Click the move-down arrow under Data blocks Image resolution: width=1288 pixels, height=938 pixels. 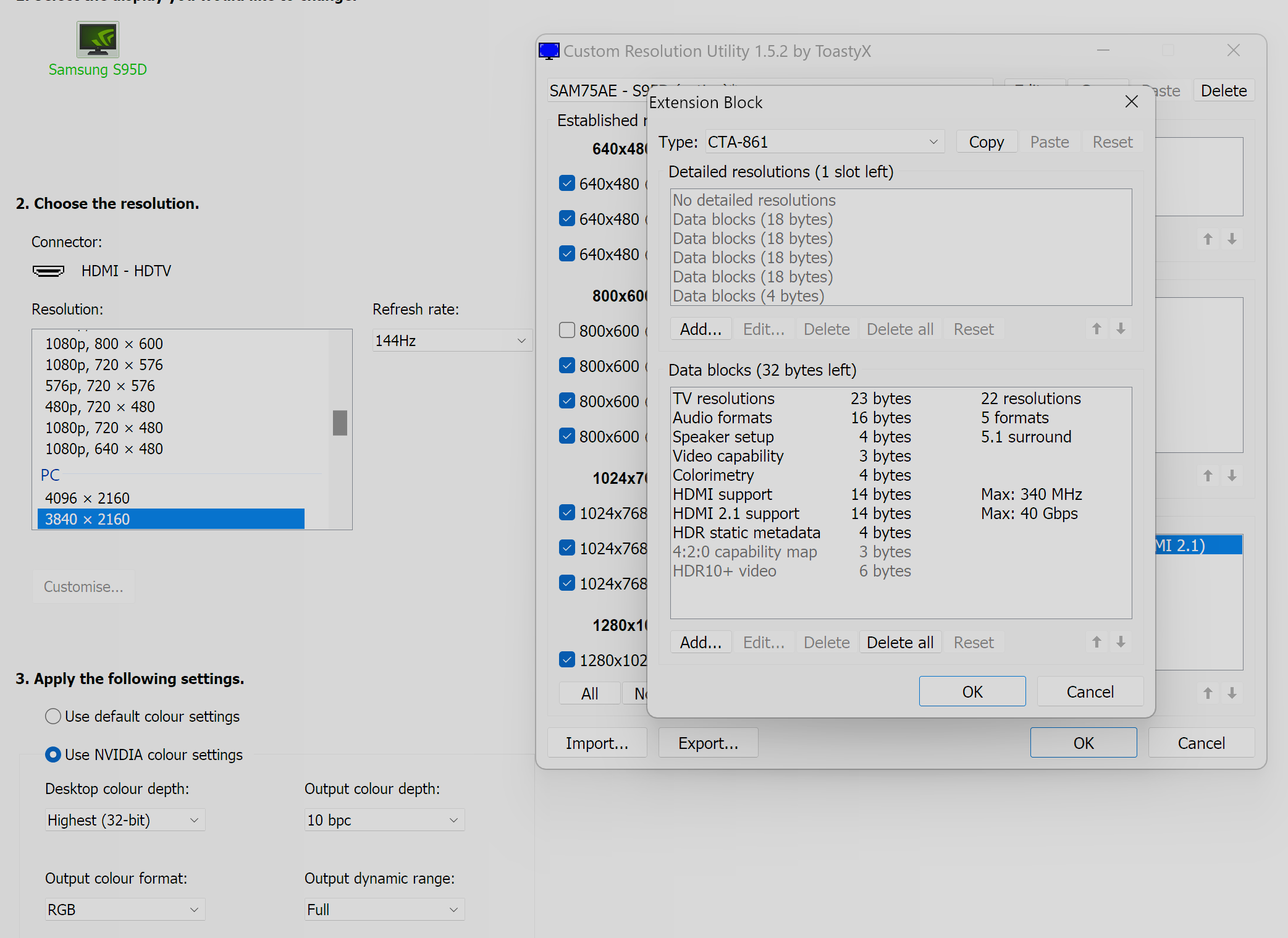(x=1121, y=642)
